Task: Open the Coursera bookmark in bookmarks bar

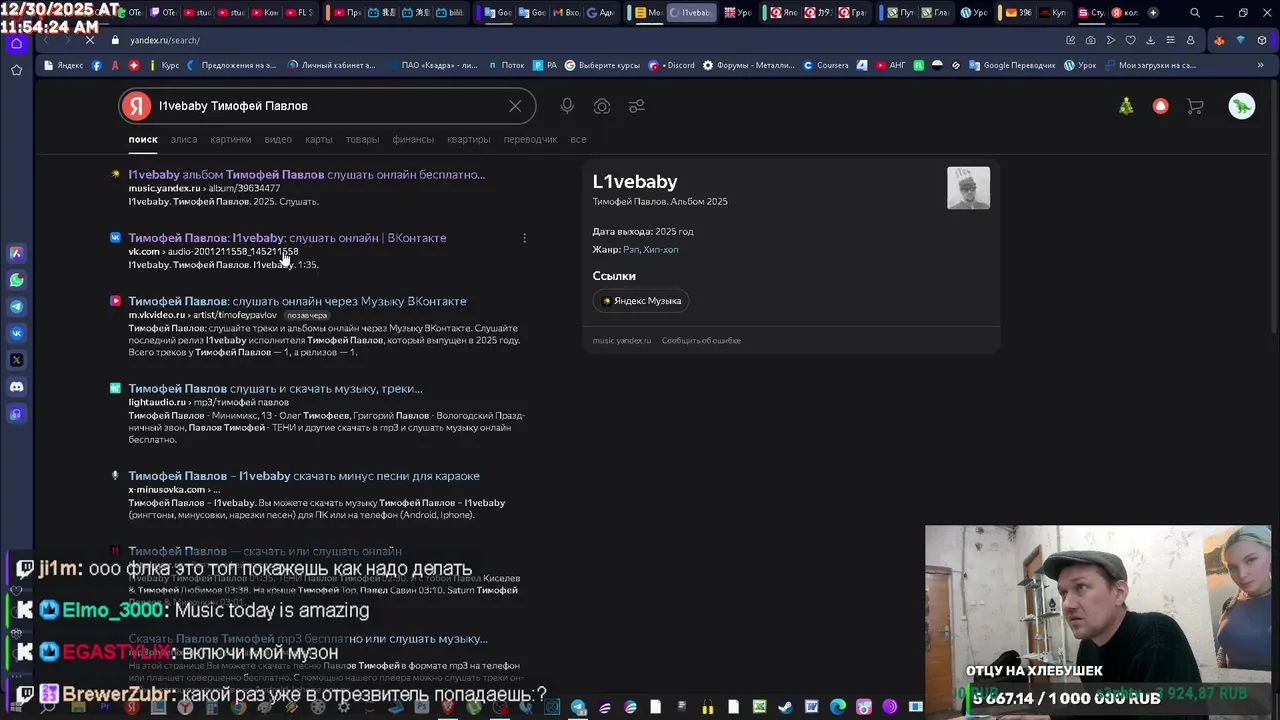Action: (826, 65)
